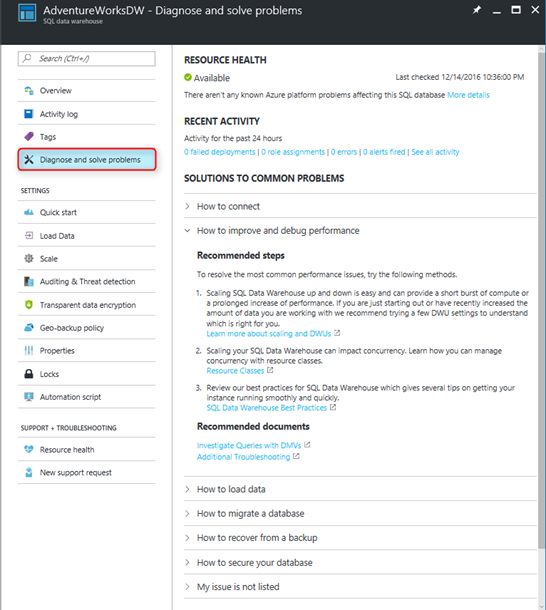Screen dimensions: 546x610
Task: Collapse How to improve and debug performance
Action: pyautogui.click(x=360, y=230)
